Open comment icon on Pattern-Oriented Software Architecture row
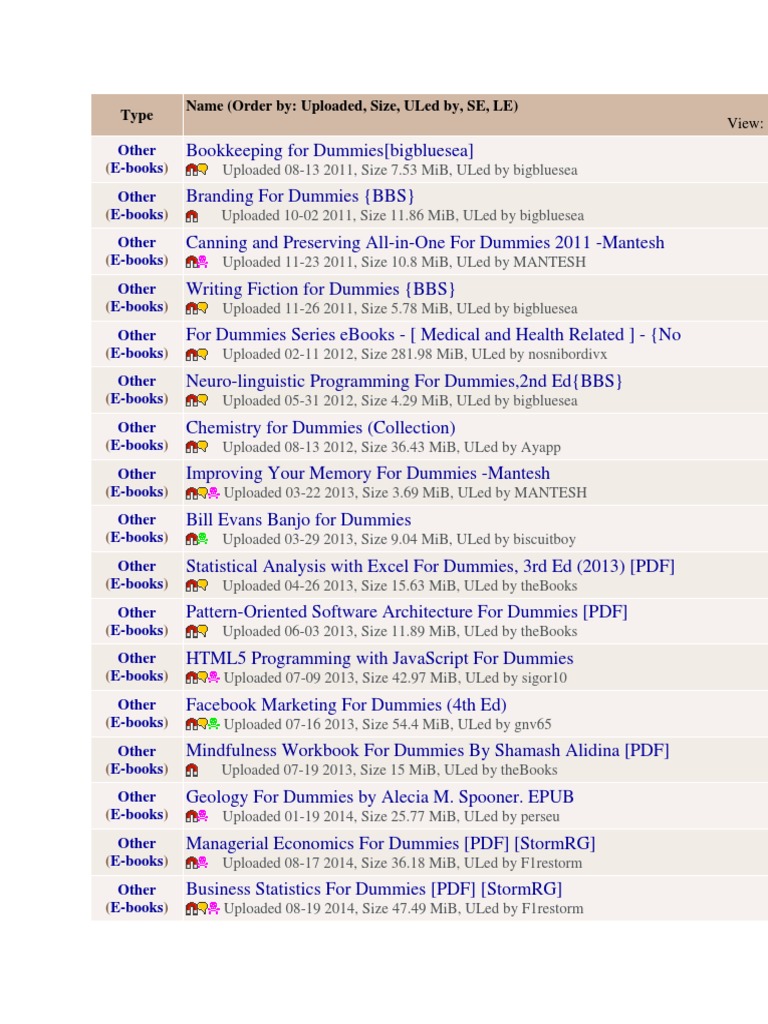Viewport: 768px width, 1024px height. [x=202, y=631]
